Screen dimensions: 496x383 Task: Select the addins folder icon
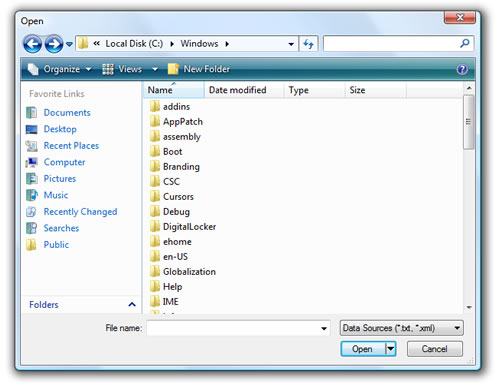pyautogui.click(x=155, y=106)
